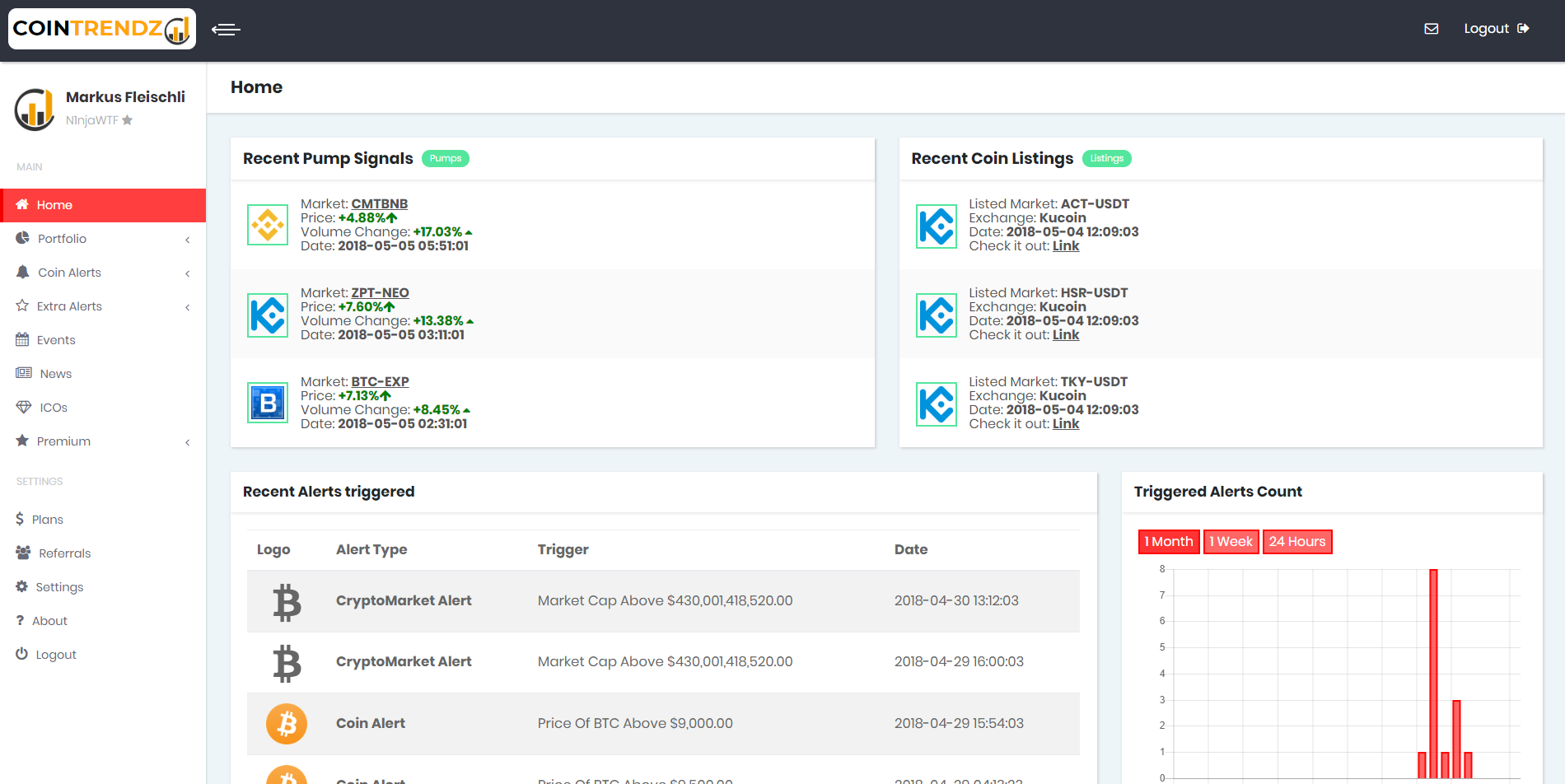Screen dimensions: 1565x784
Task: Click the Kucoin logo for ACT-USDT listing
Action: [x=937, y=226]
